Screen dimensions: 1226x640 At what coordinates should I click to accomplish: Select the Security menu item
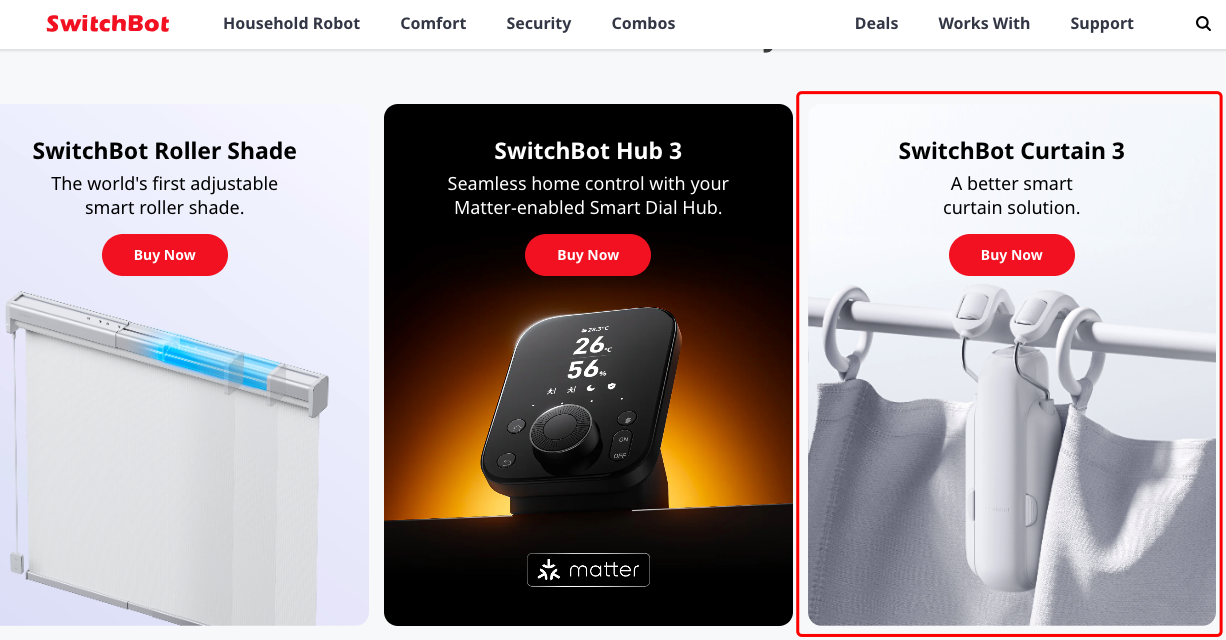pyautogui.click(x=538, y=23)
